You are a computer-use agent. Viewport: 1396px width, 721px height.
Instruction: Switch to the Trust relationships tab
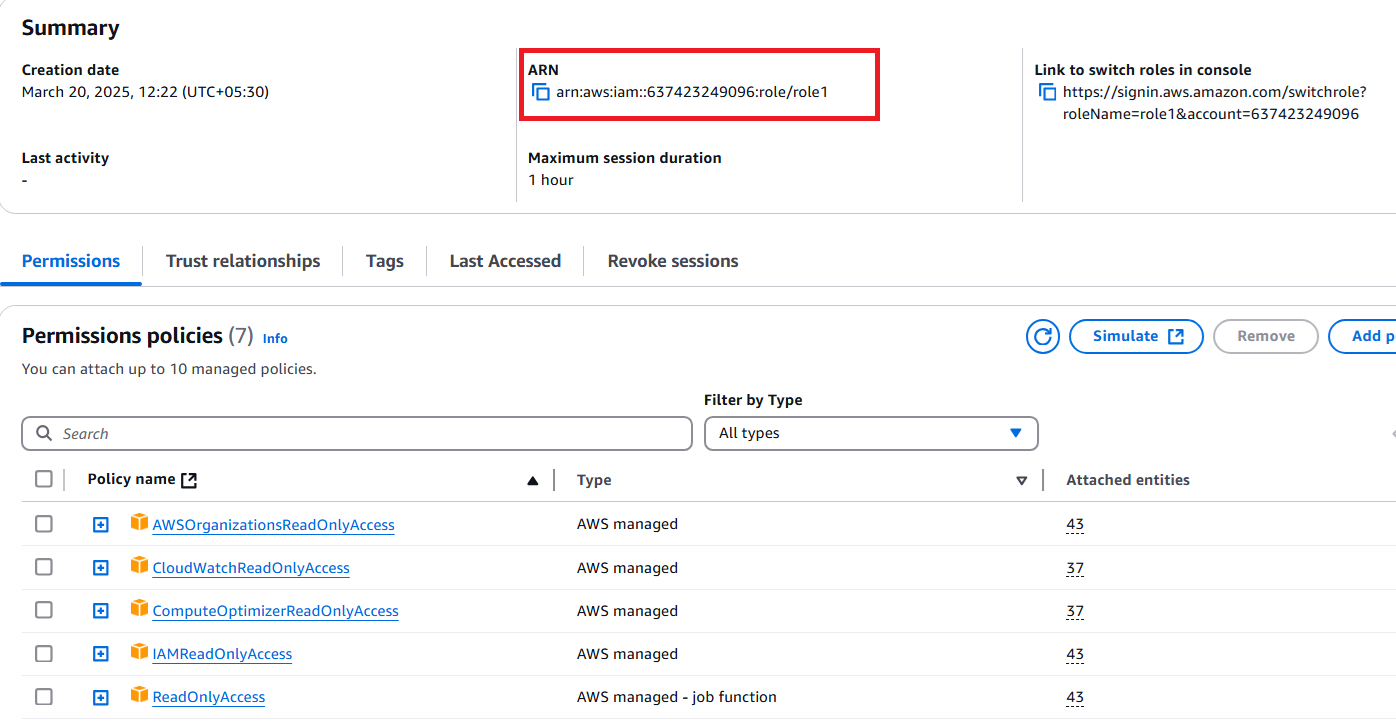click(x=243, y=261)
